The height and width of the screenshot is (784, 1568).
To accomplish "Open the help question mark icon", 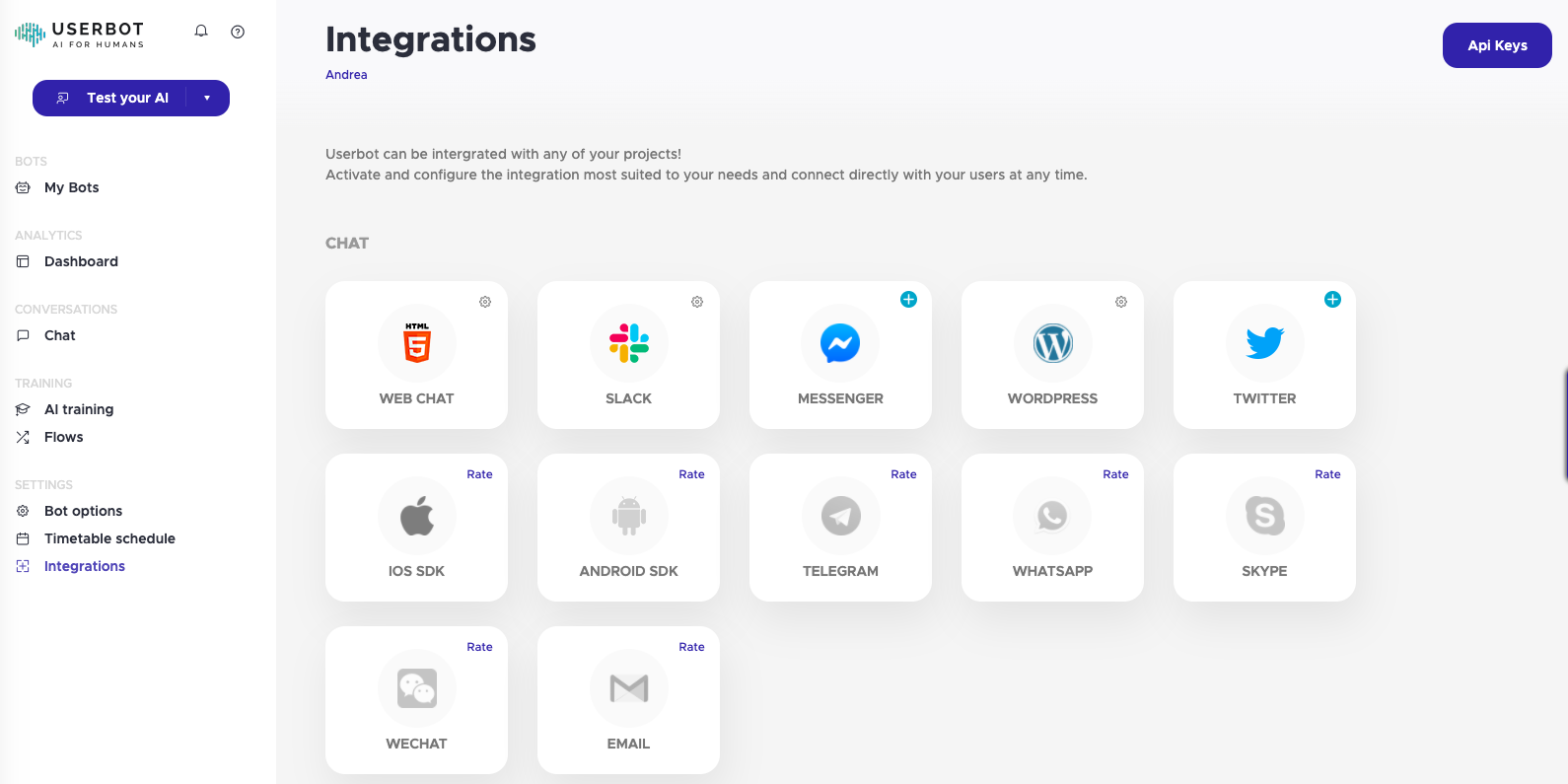I will click(x=238, y=32).
